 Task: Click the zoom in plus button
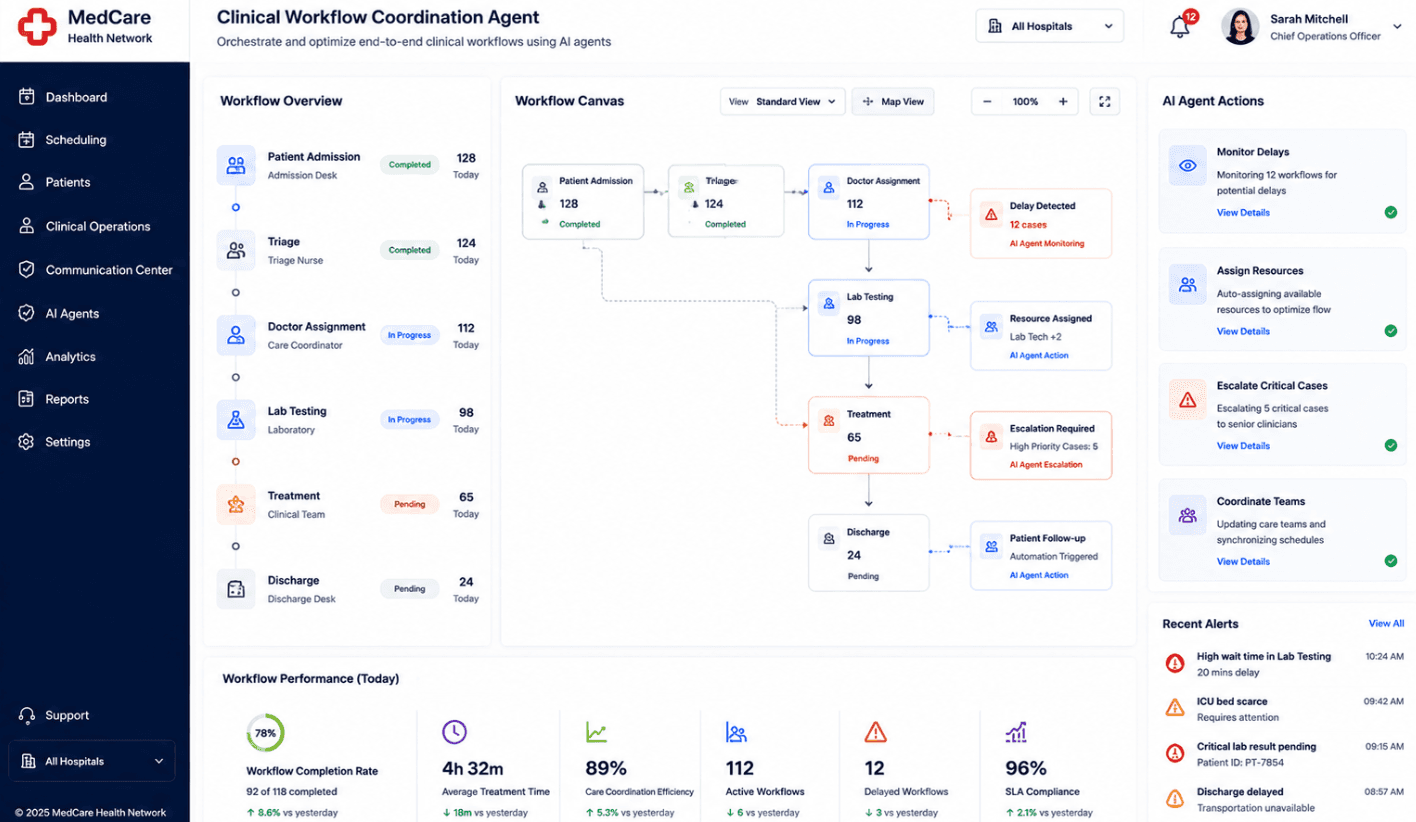point(1063,102)
